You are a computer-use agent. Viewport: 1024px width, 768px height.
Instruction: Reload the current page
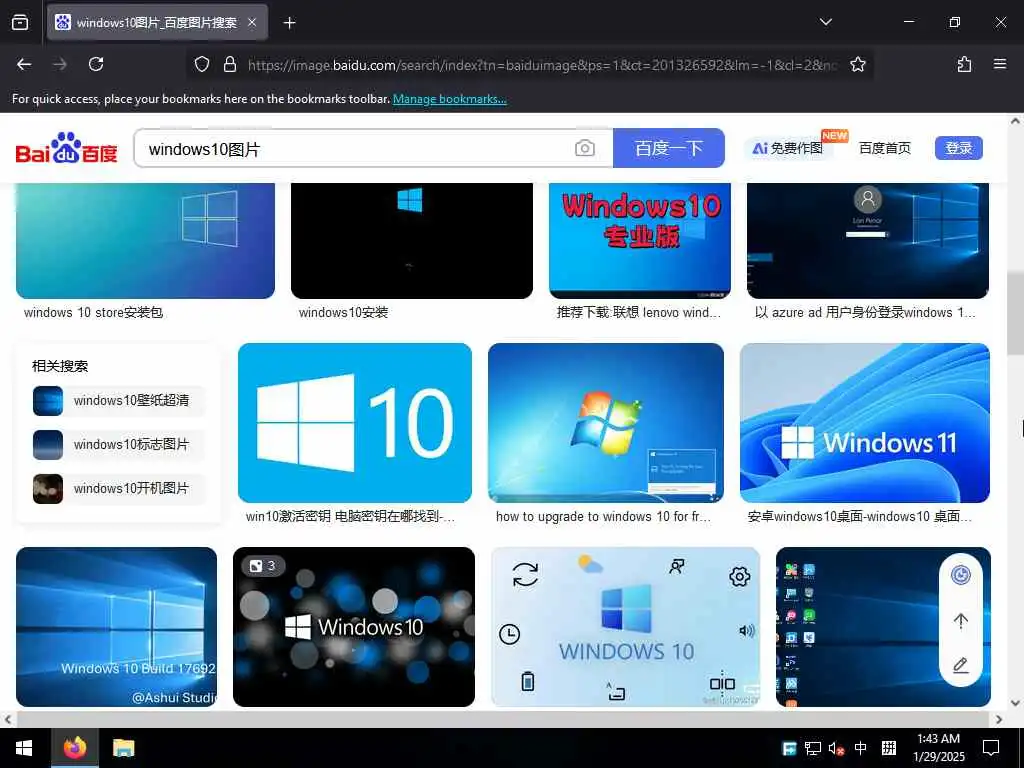pos(96,64)
